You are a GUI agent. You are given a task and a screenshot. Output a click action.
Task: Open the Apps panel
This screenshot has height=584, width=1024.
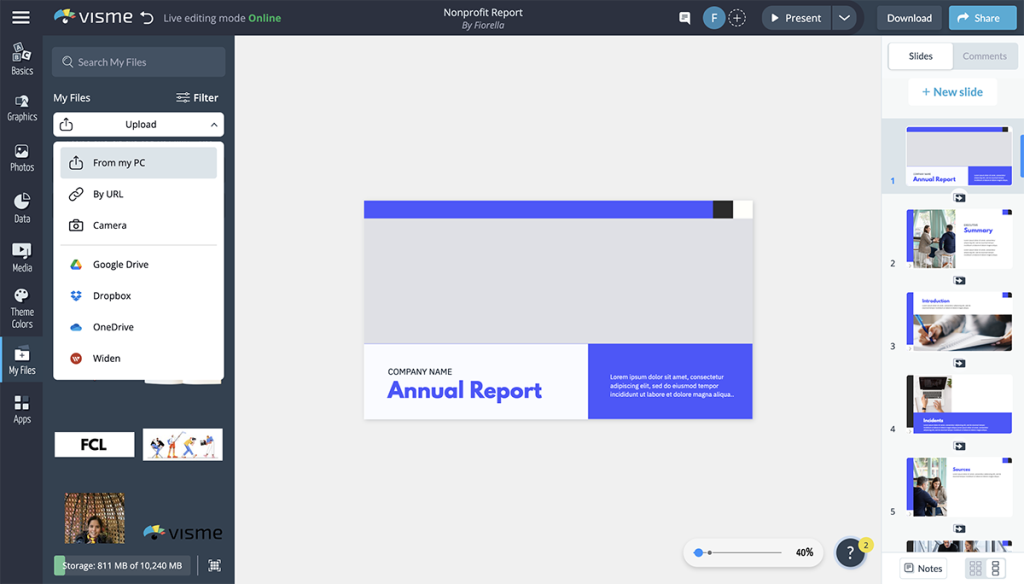tap(21, 409)
